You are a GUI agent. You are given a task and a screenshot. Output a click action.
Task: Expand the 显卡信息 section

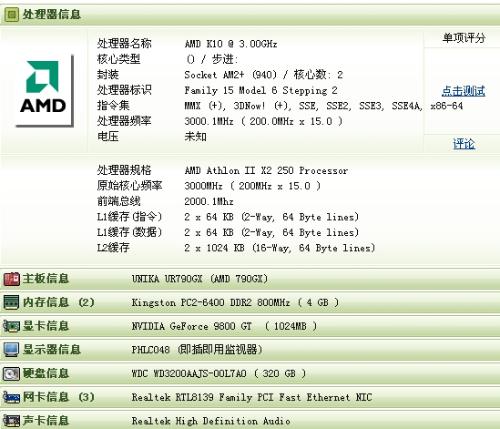[250, 326]
